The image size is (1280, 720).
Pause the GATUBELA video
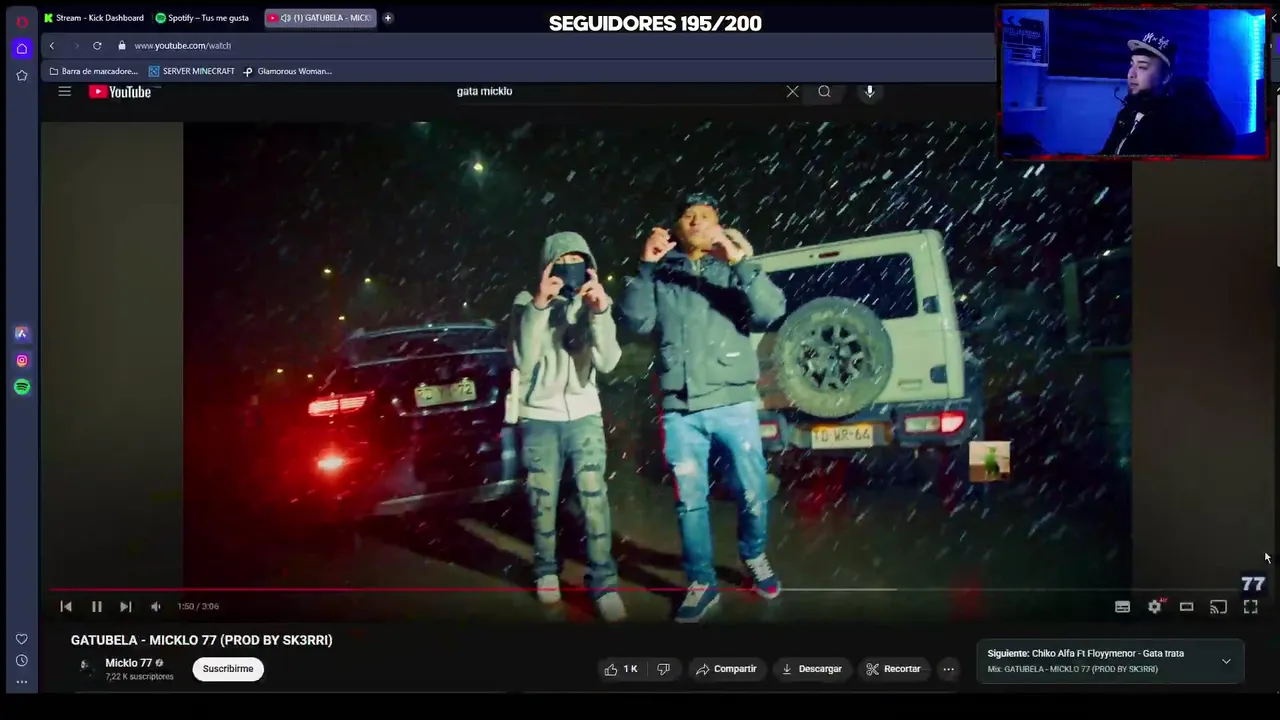click(x=97, y=606)
